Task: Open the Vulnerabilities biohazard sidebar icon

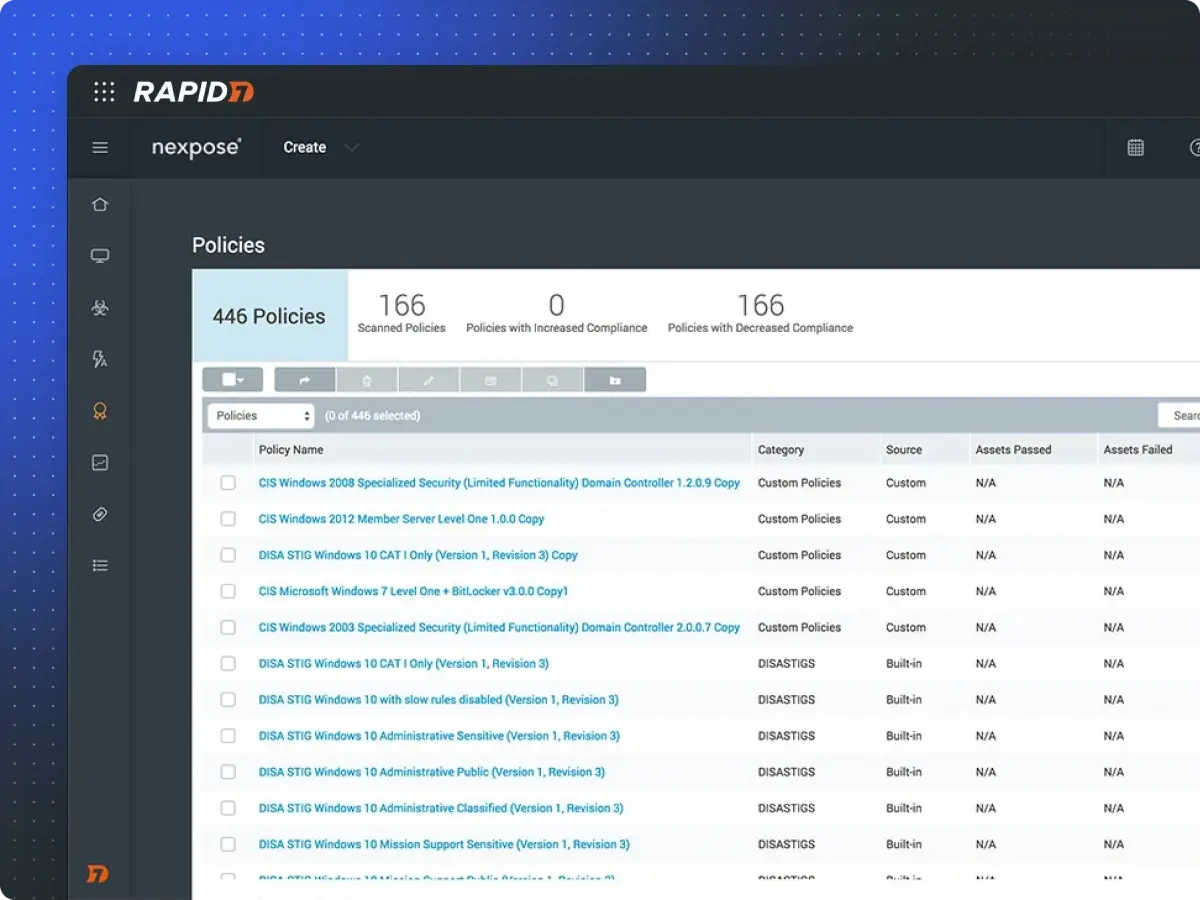Action: pos(100,308)
